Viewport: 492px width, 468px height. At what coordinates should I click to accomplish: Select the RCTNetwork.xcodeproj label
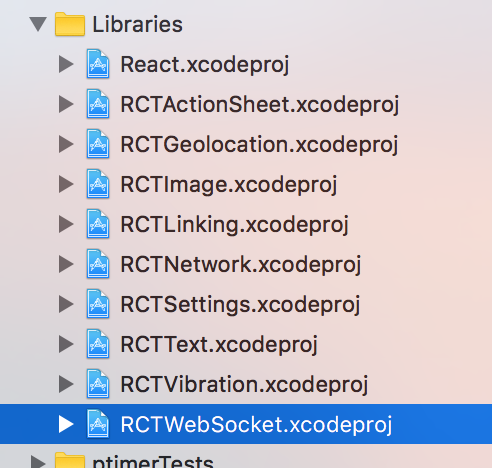click(240, 265)
